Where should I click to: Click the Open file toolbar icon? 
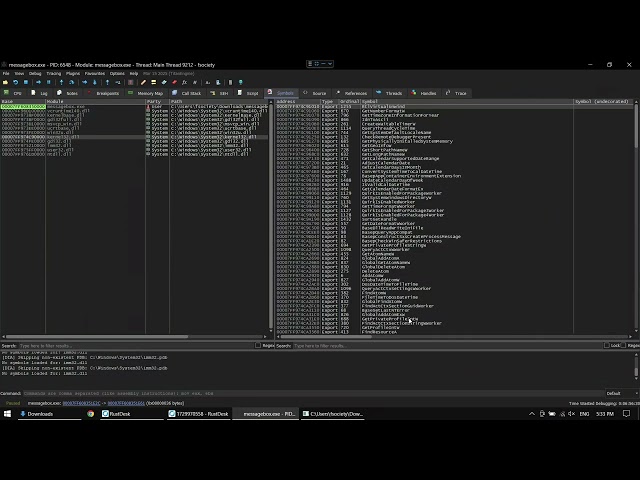tap(5, 82)
